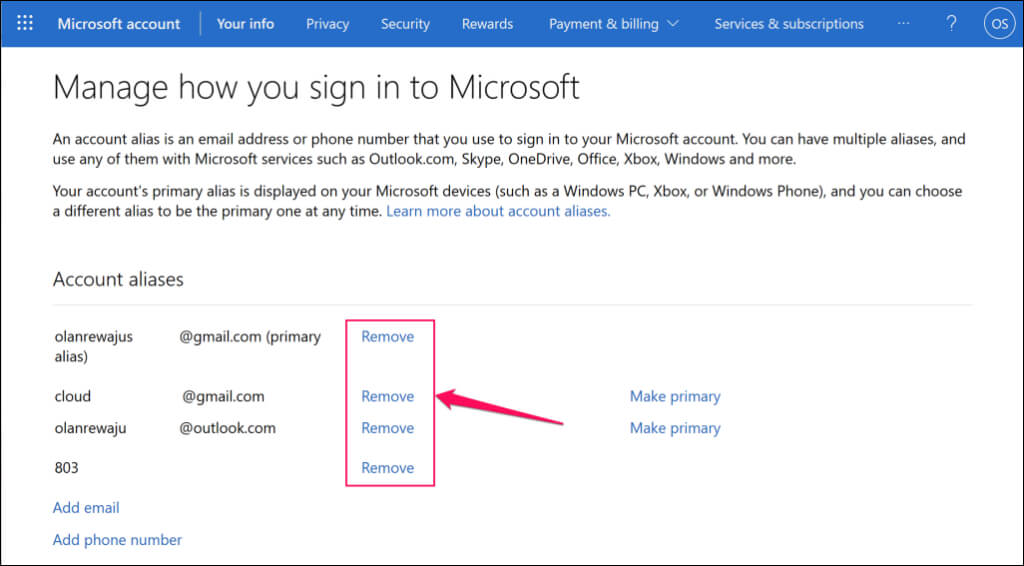Click the Add email link
Screen dimensions: 1024x566
coord(86,507)
